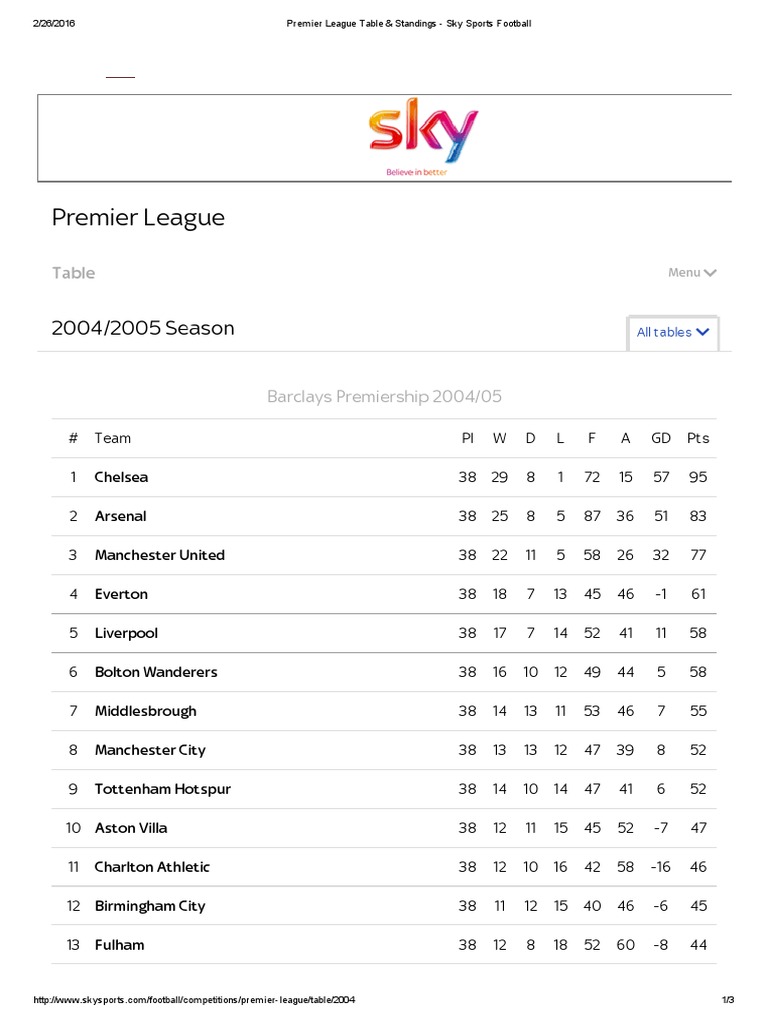Click the Premier League heading
This screenshot has height=1024, width=768.
click(x=138, y=218)
